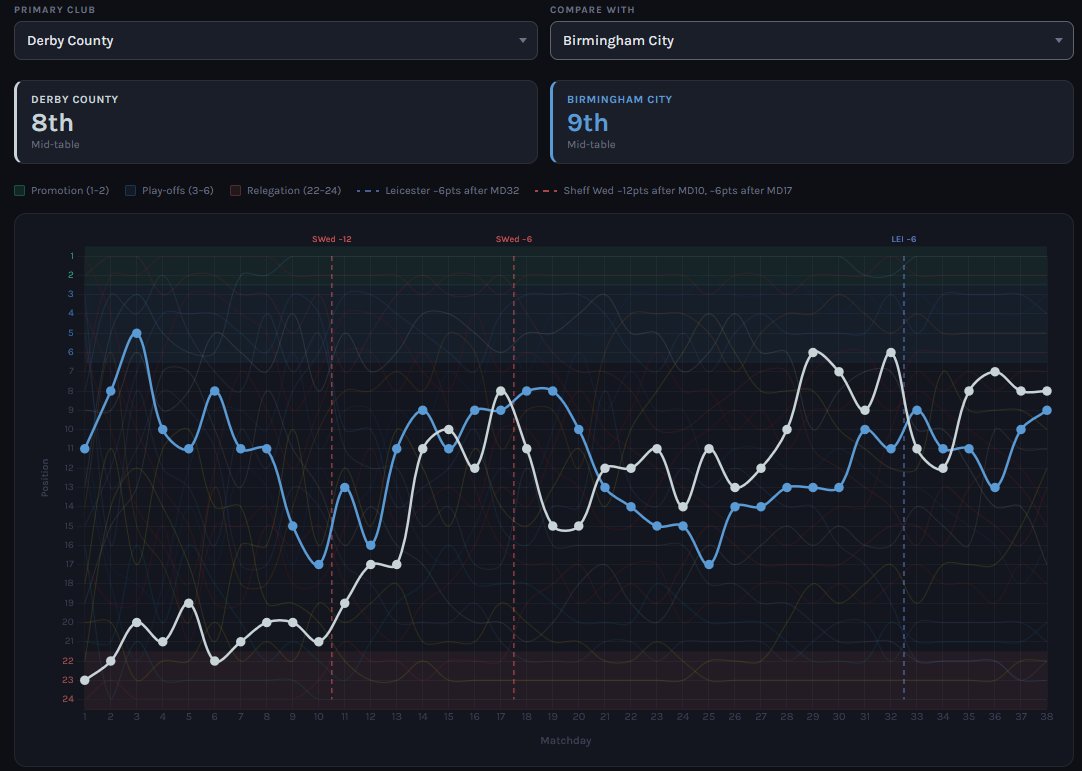Click the 'SWed -6' deduction marker label
The height and width of the screenshot is (771, 1082).
click(514, 240)
